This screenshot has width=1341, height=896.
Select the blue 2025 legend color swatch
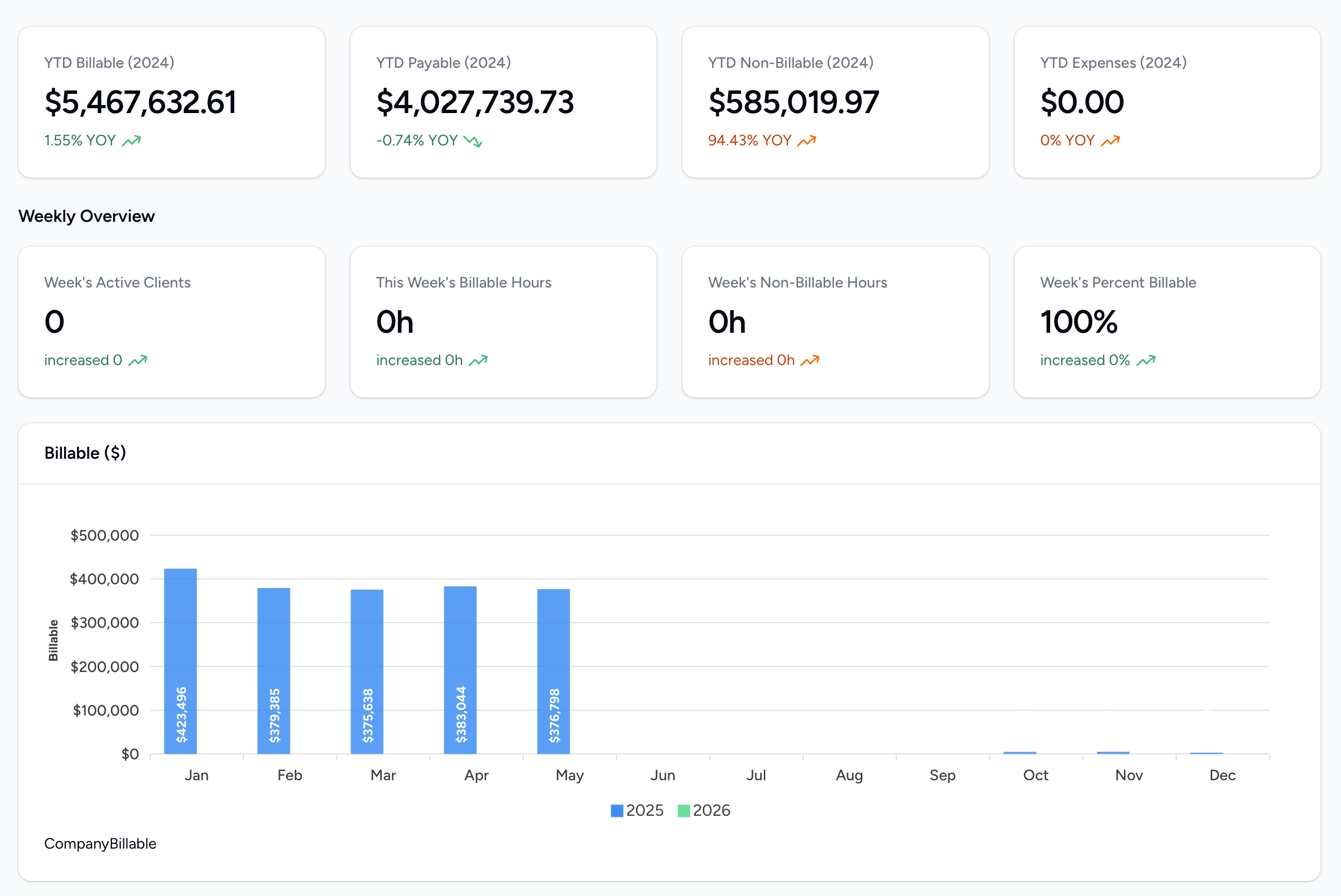(x=617, y=810)
